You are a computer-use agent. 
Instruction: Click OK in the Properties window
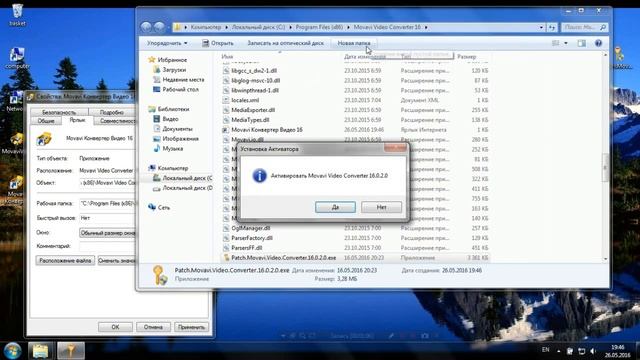tap(115, 327)
